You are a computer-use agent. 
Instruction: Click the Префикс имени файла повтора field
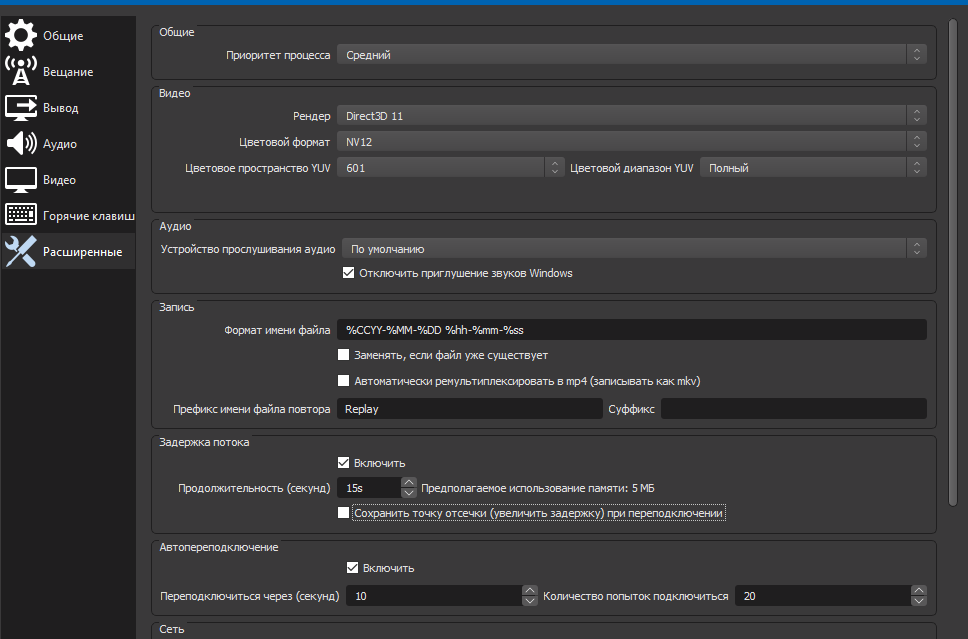coord(470,409)
